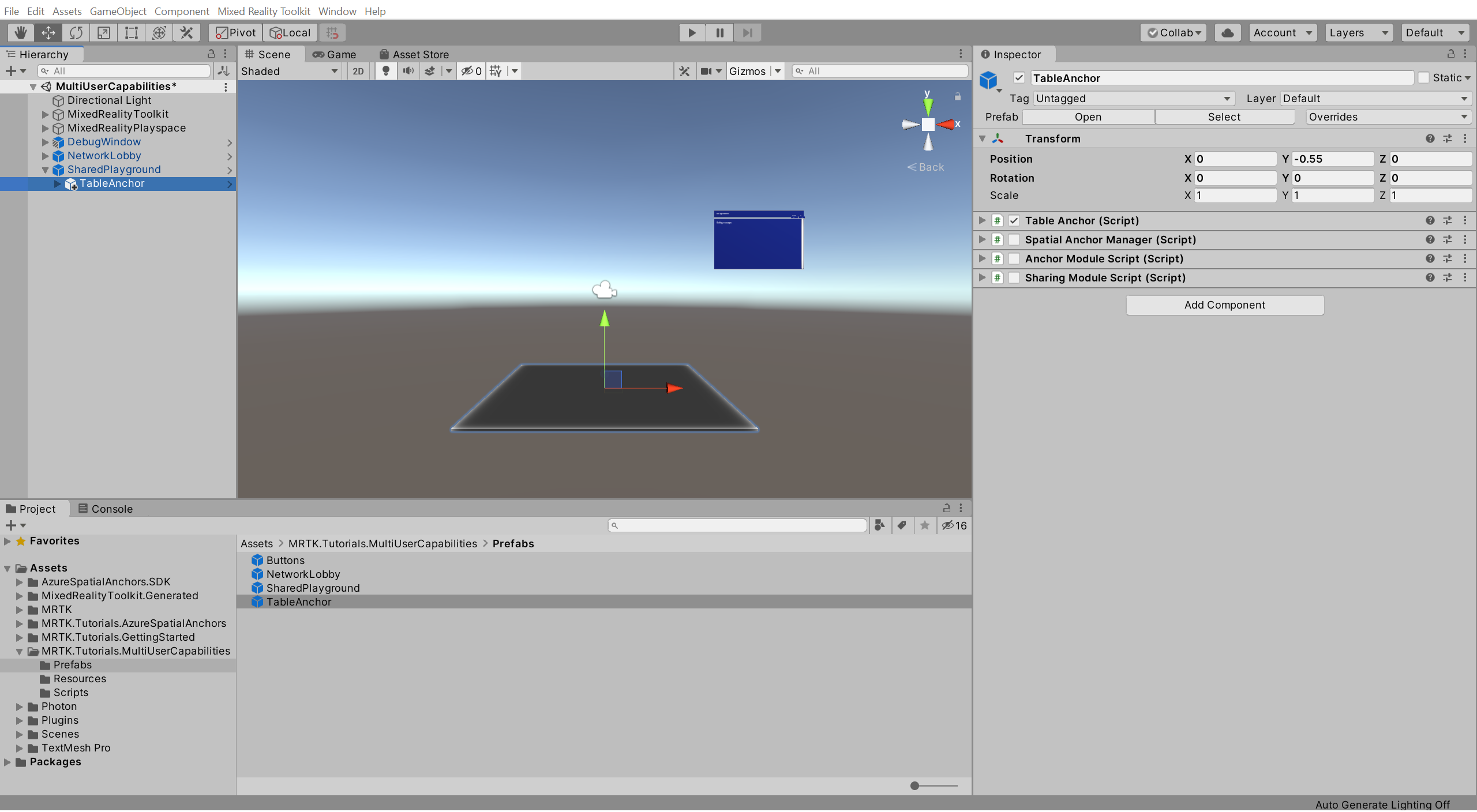
Task: Click the Move tool icon in toolbar
Action: click(47, 32)
